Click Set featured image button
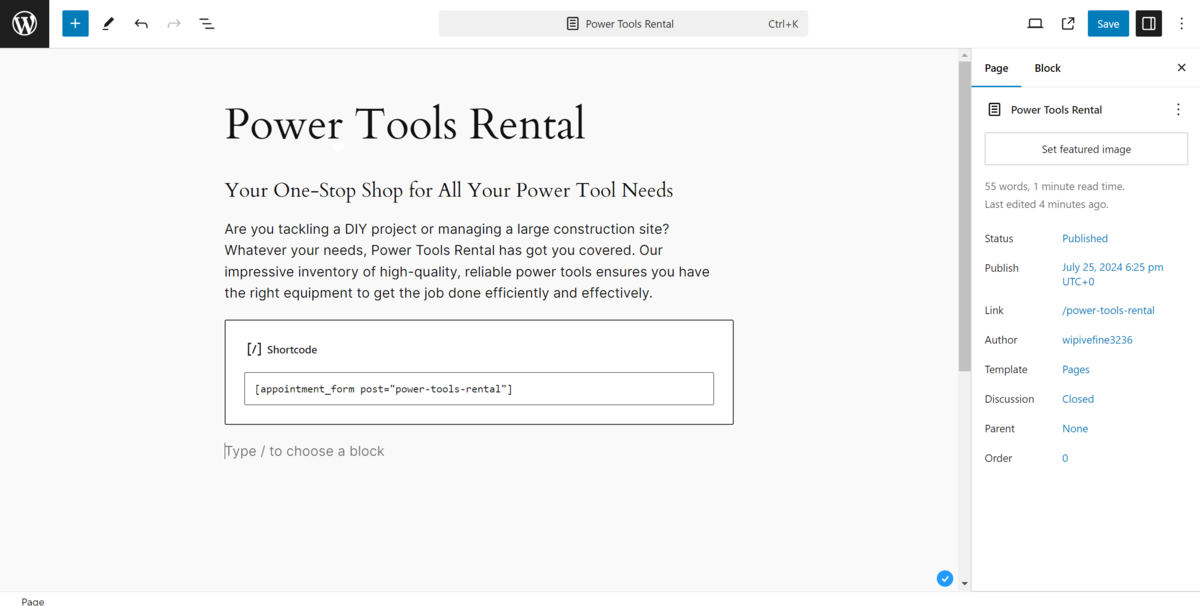 point(1086,149)
